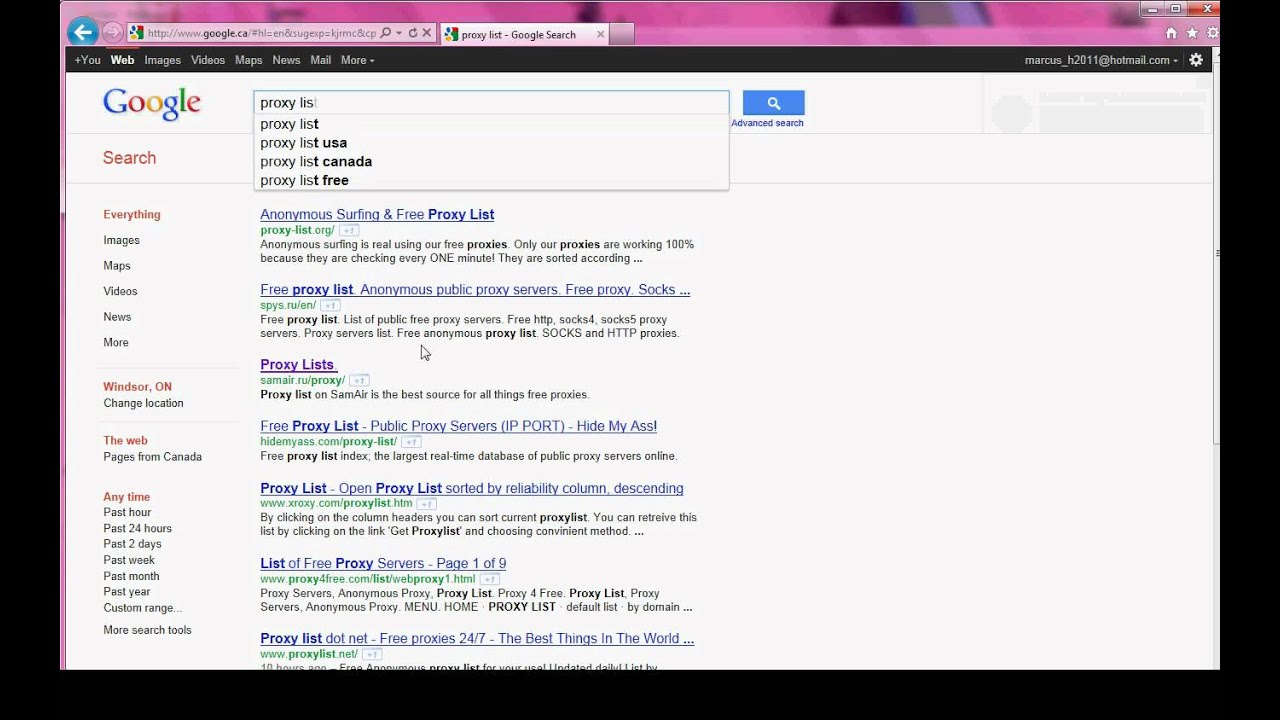Limit results to Past year

(x=127, y=592)
